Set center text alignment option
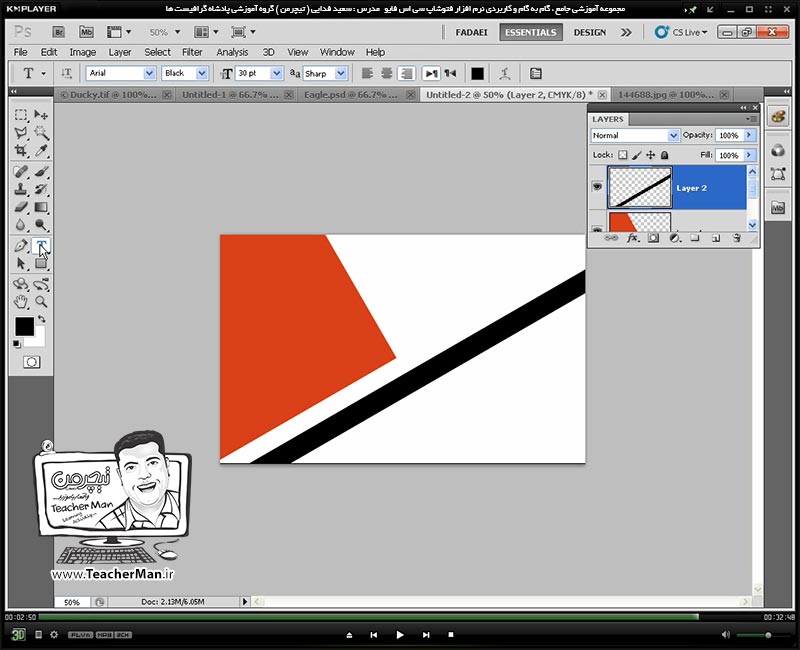 click(x=387, y=73)
